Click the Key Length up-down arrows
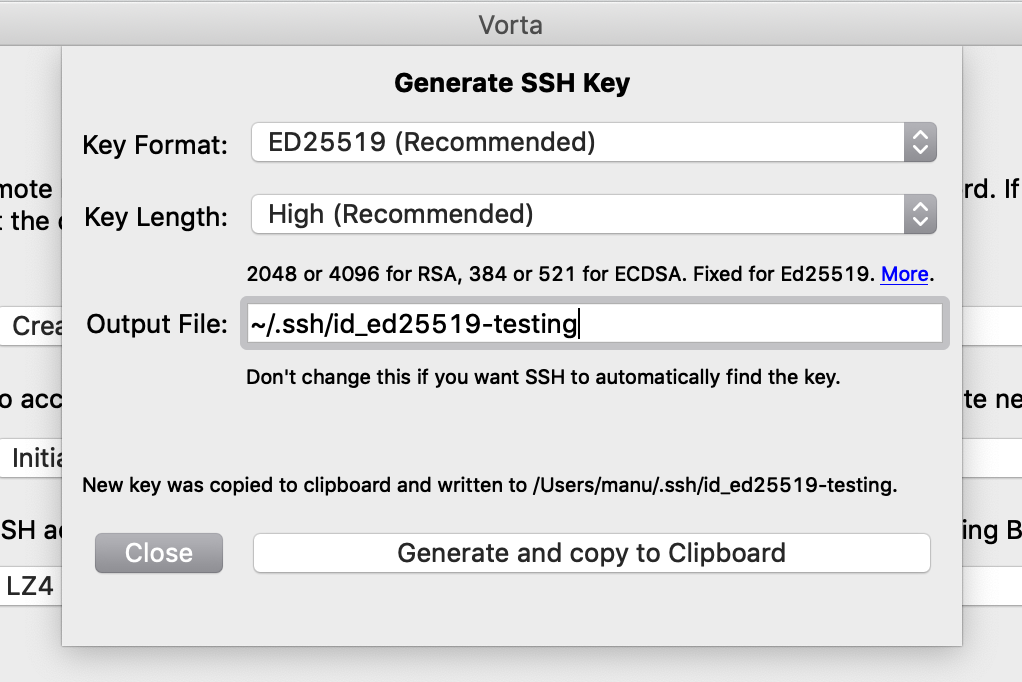Image resolution: width=1022 pixels, height=682 pixels. 919,214
